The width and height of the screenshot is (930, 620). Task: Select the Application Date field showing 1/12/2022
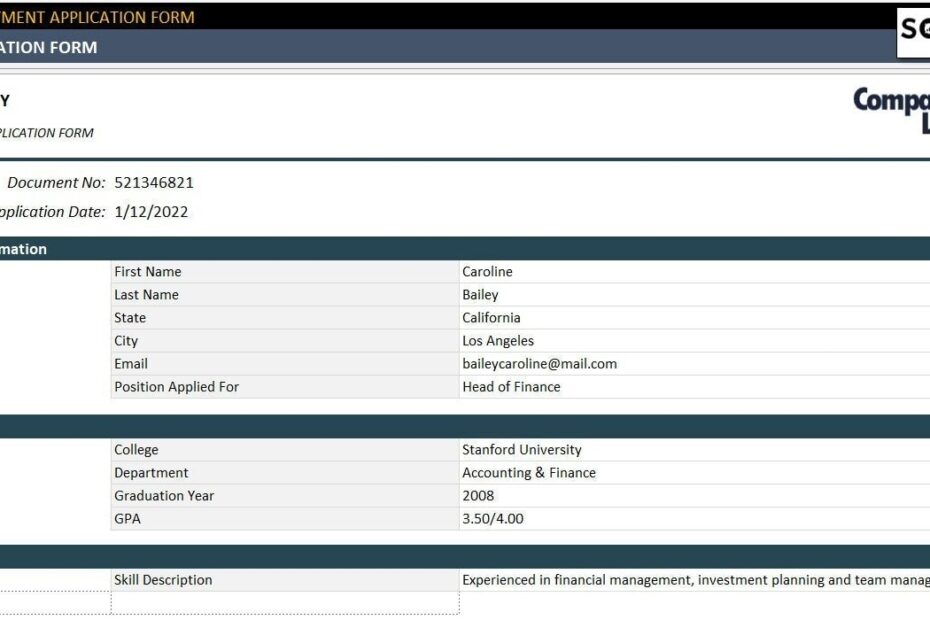pos(152,212)
